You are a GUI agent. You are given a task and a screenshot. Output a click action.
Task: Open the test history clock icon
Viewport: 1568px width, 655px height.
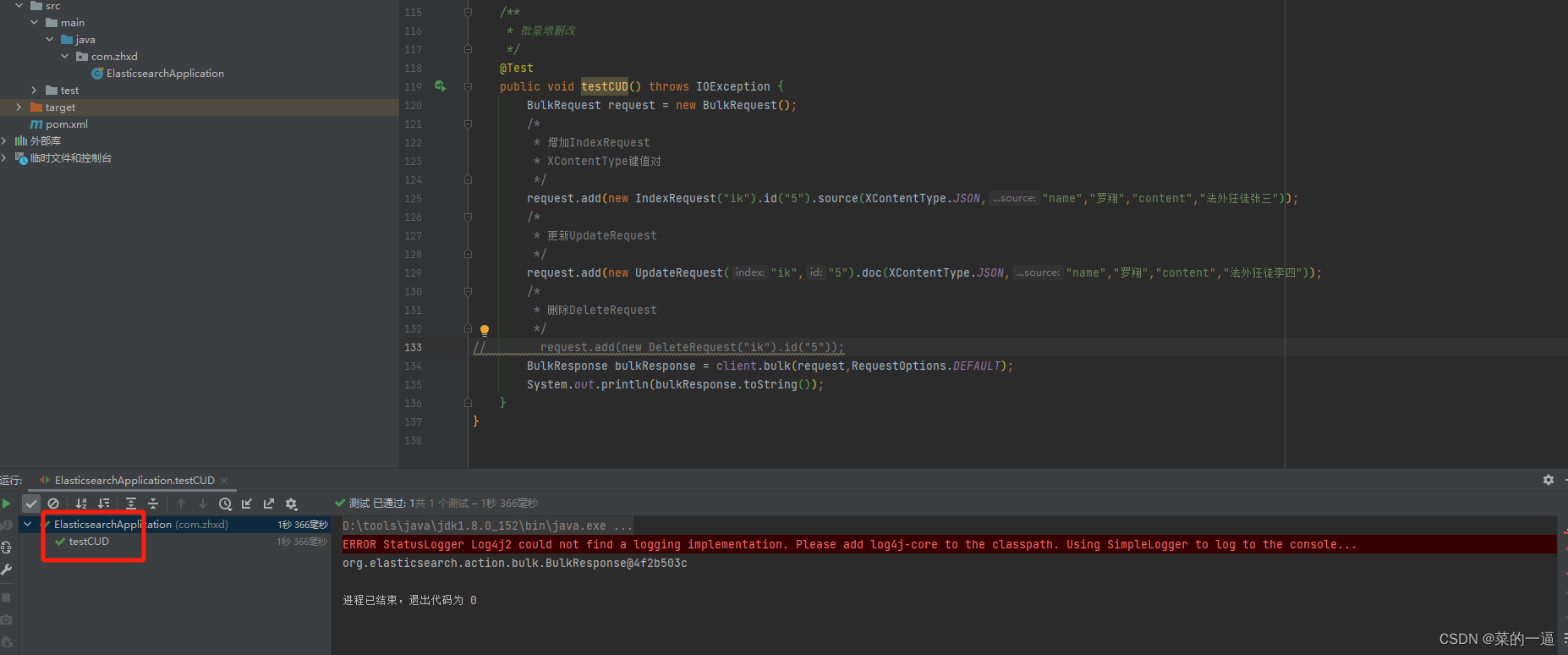coord(225,504)
